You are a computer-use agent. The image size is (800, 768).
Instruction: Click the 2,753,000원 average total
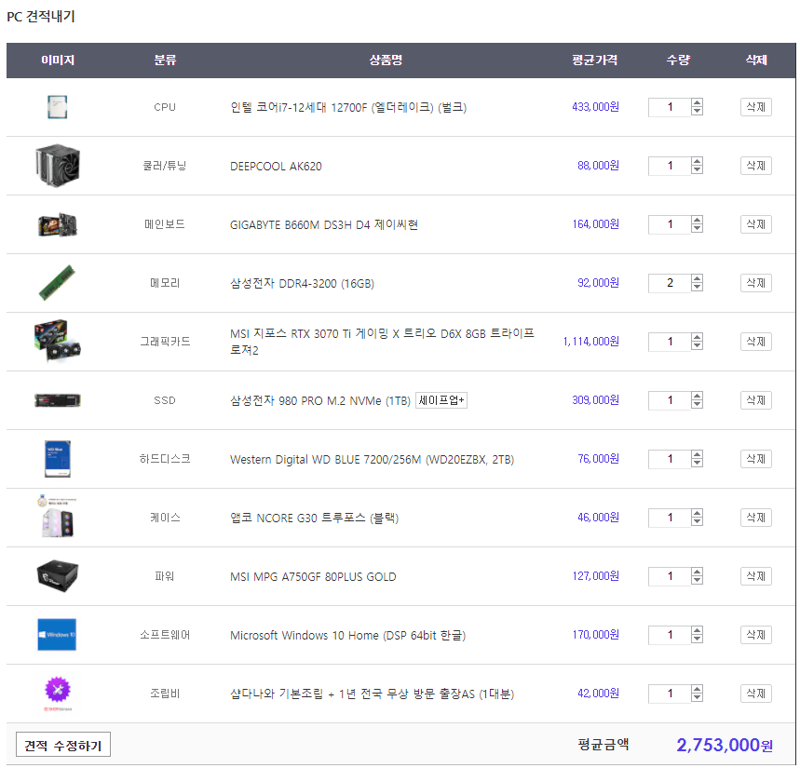[x=724, y=745]
